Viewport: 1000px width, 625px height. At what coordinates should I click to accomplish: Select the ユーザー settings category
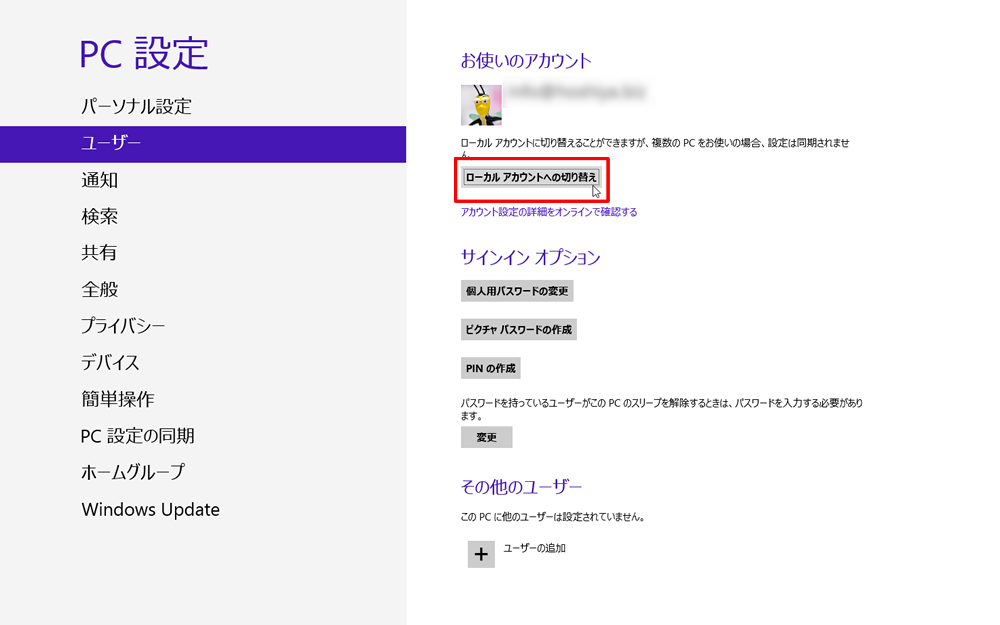tap(203, 143)
